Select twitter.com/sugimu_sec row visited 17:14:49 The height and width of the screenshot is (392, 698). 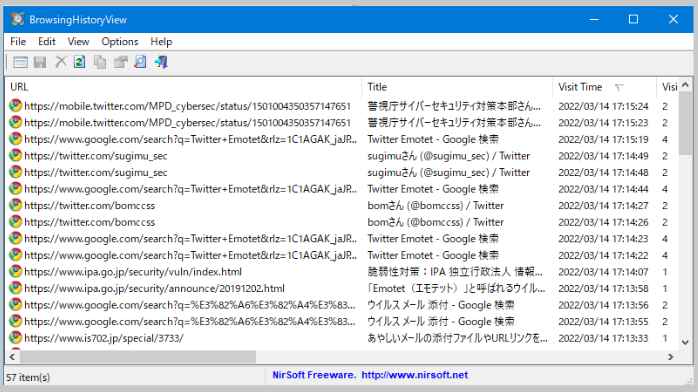point(343,156)
